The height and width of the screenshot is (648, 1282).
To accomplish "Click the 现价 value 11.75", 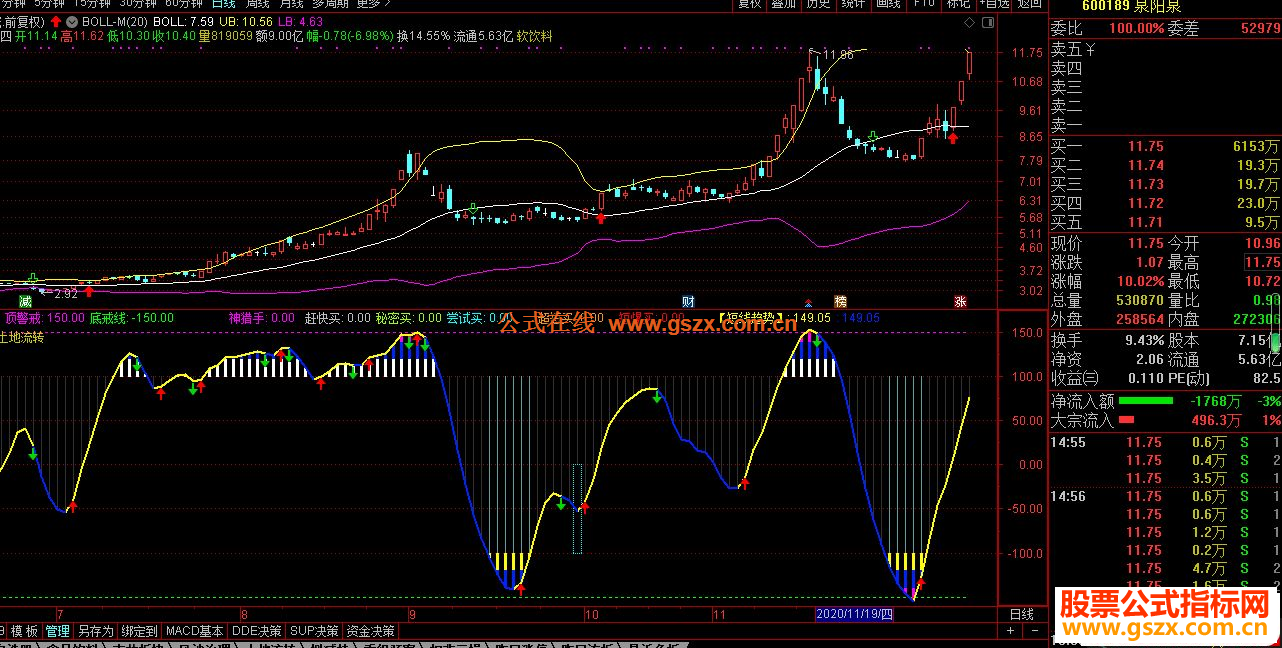I will [1145, 243].
